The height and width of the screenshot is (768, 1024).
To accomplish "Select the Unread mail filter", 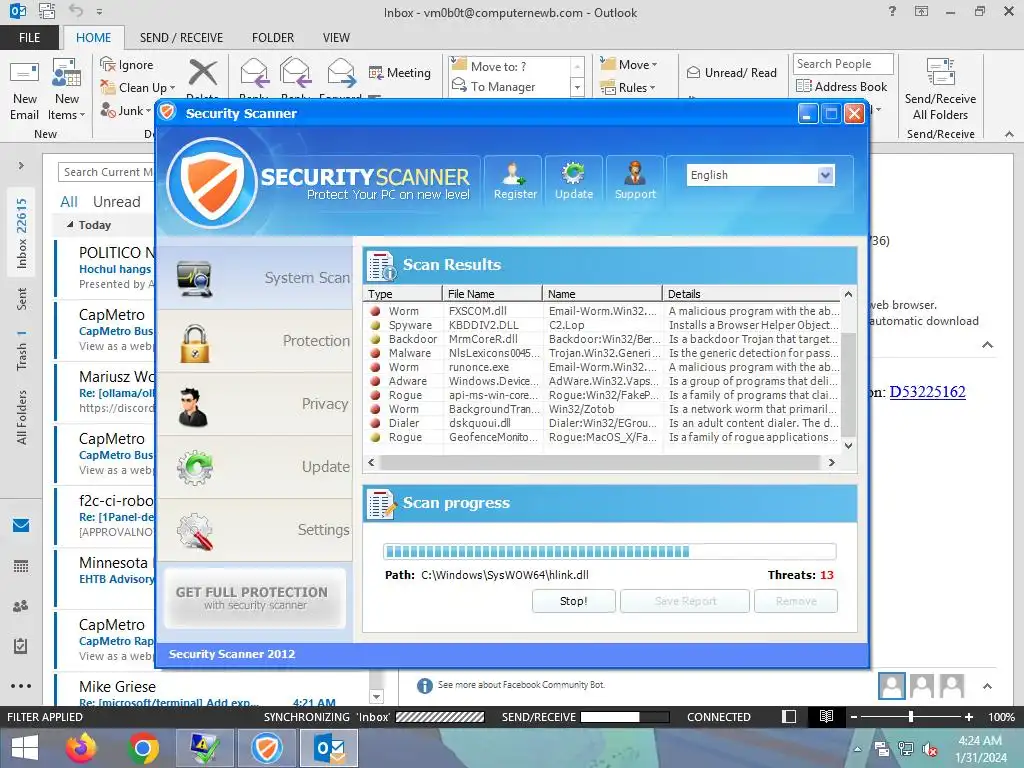I will [116, 202].
